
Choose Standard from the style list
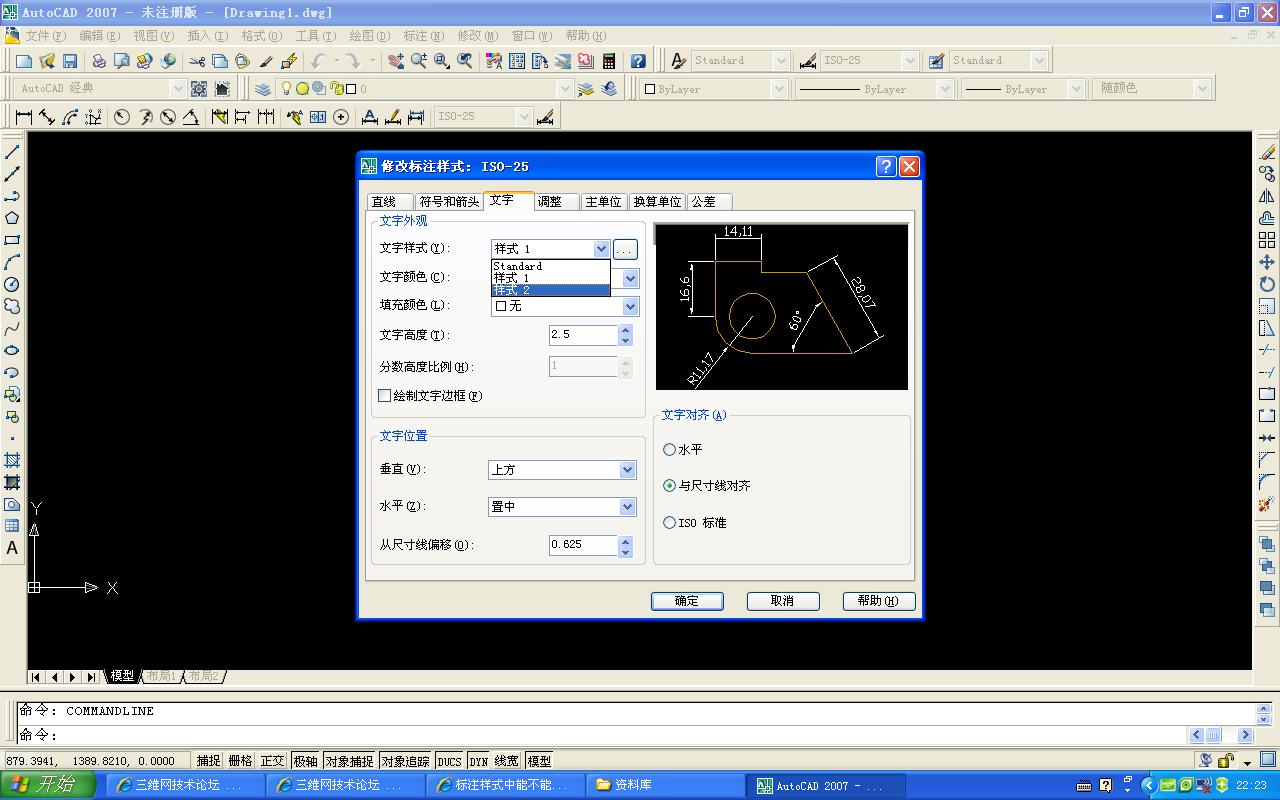(550, 267)
